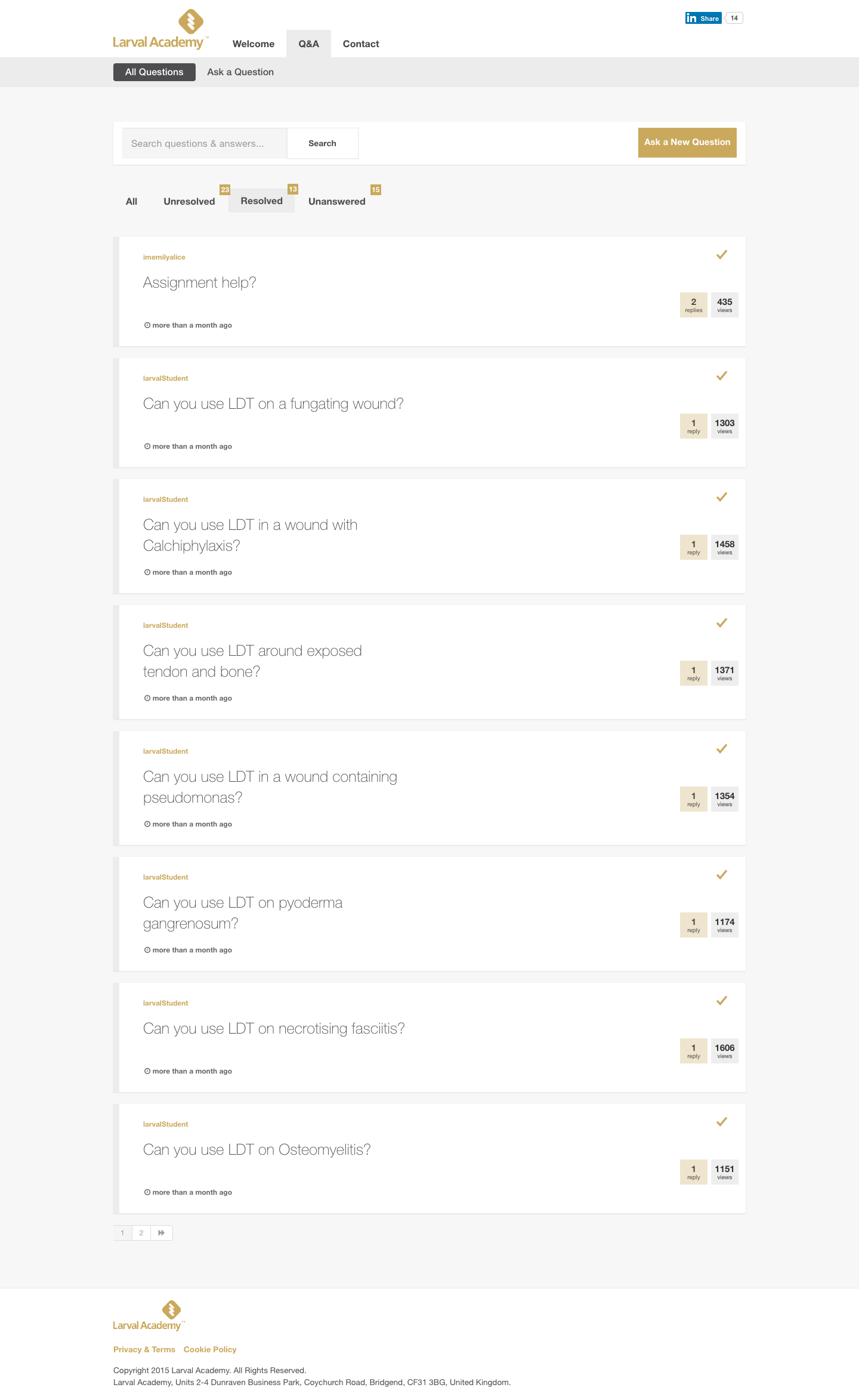
Task: Open the Privacy & Terms link
Action: click(144, 1350)
